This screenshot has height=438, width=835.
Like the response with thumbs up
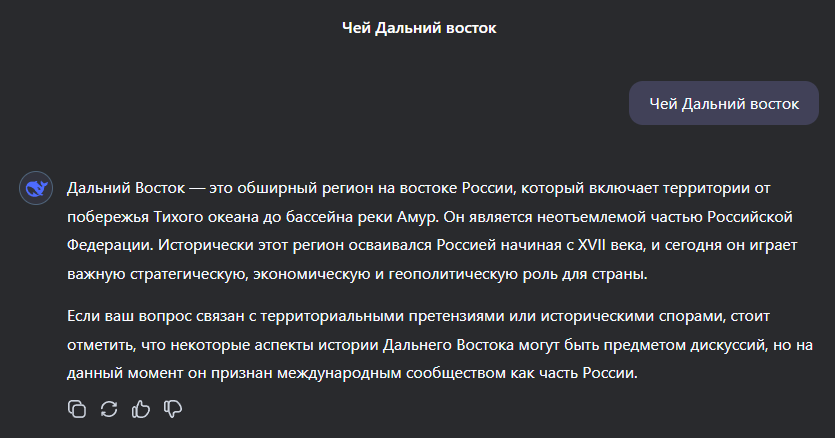point(141,408)
